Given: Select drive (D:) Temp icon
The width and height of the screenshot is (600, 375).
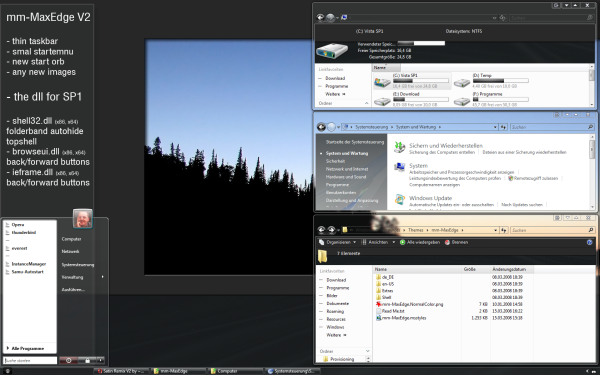Looking at the screenshot, I should tap(462, 82).
